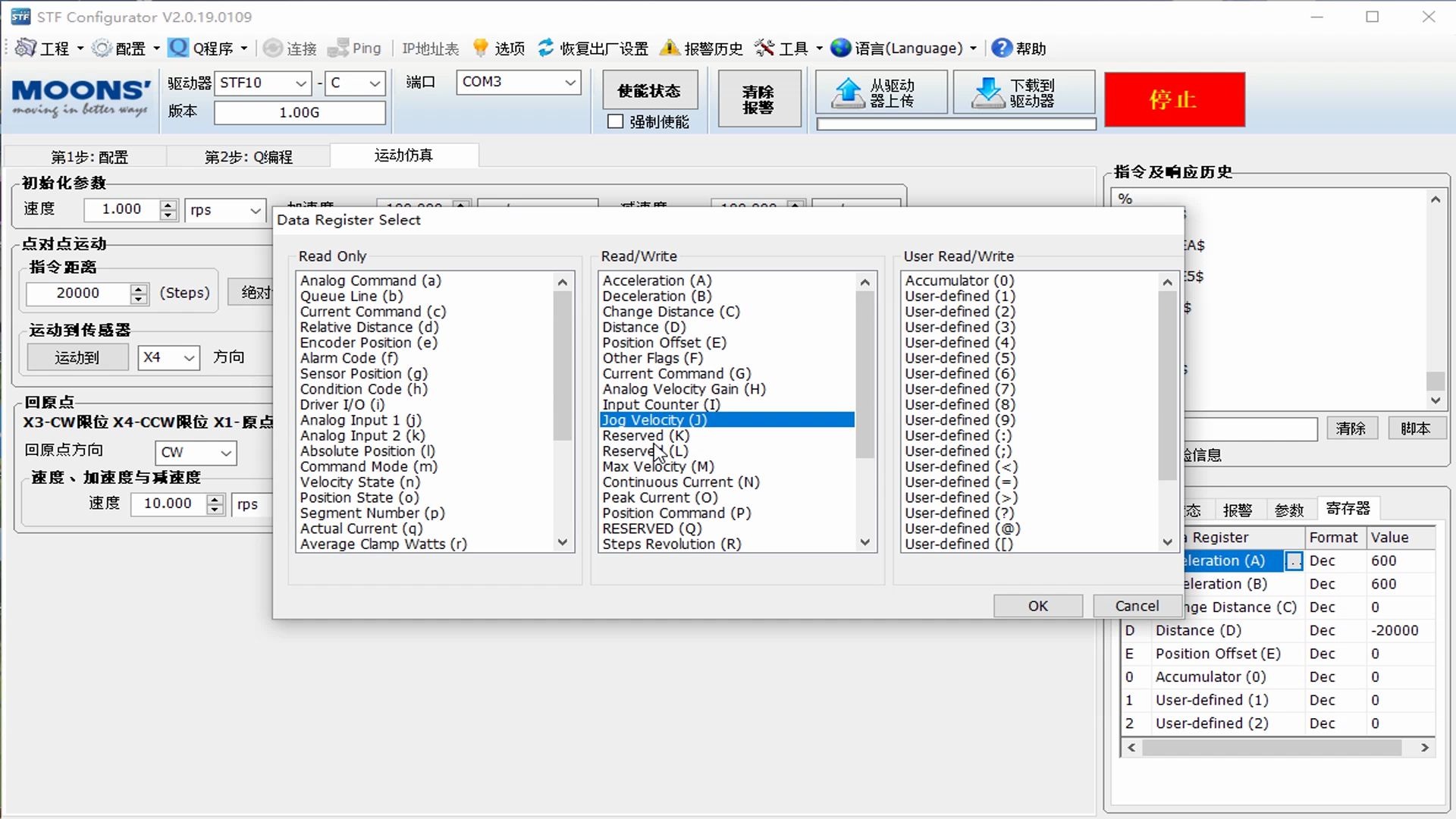Click the version 1.00G field

300,113
